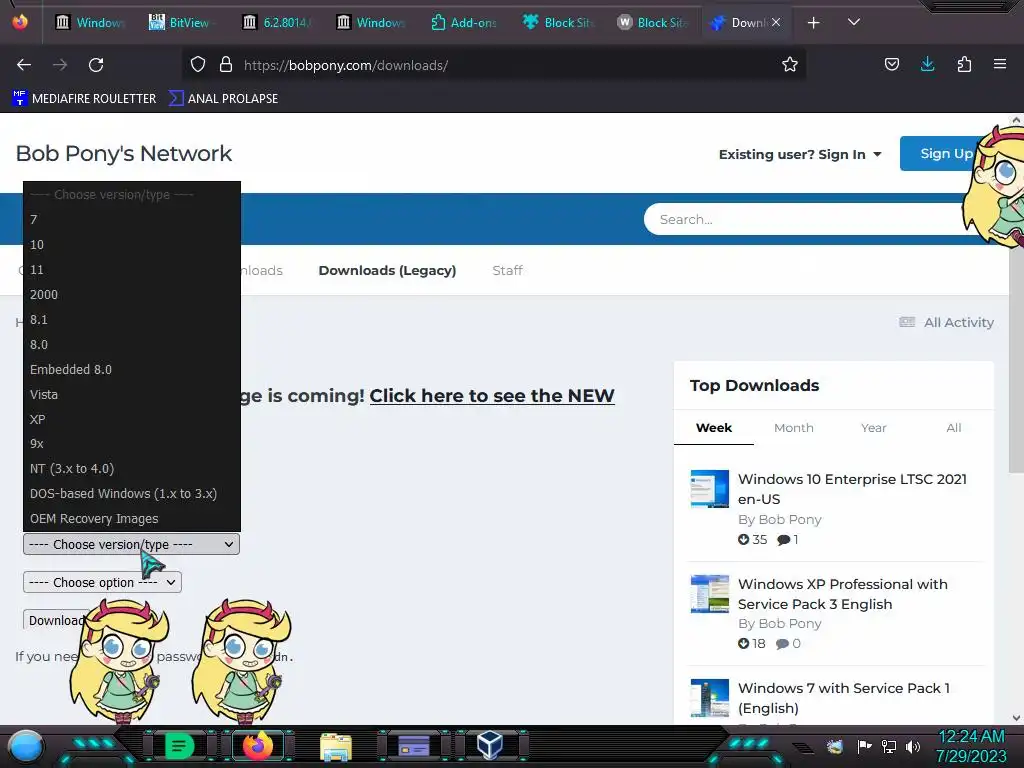
Task: Switch Top Downloads to Month tab
Action: 793,428
